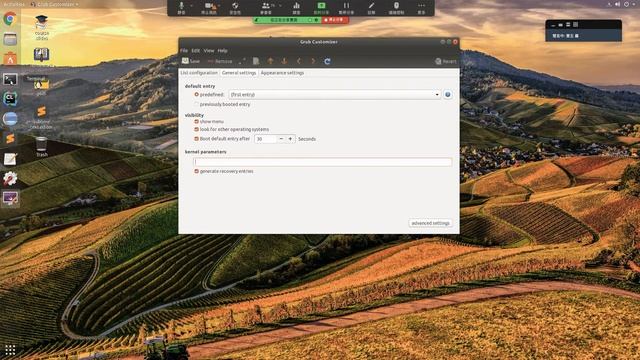Click the annotate pencil icon in meeting bar
Image resolution: width=640 pixels, height=360 pixels.
click(371, 6)
